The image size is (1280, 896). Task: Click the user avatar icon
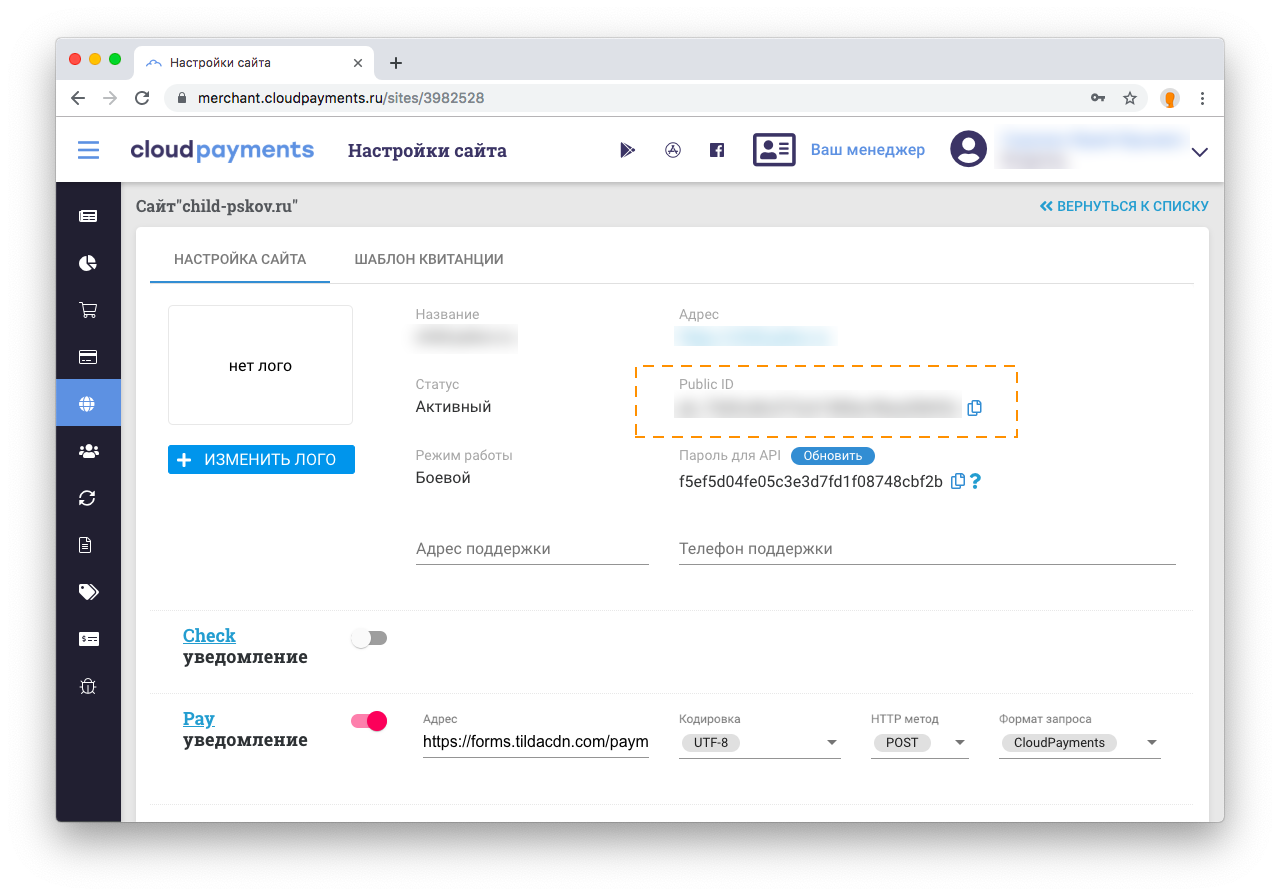point(968,150)
